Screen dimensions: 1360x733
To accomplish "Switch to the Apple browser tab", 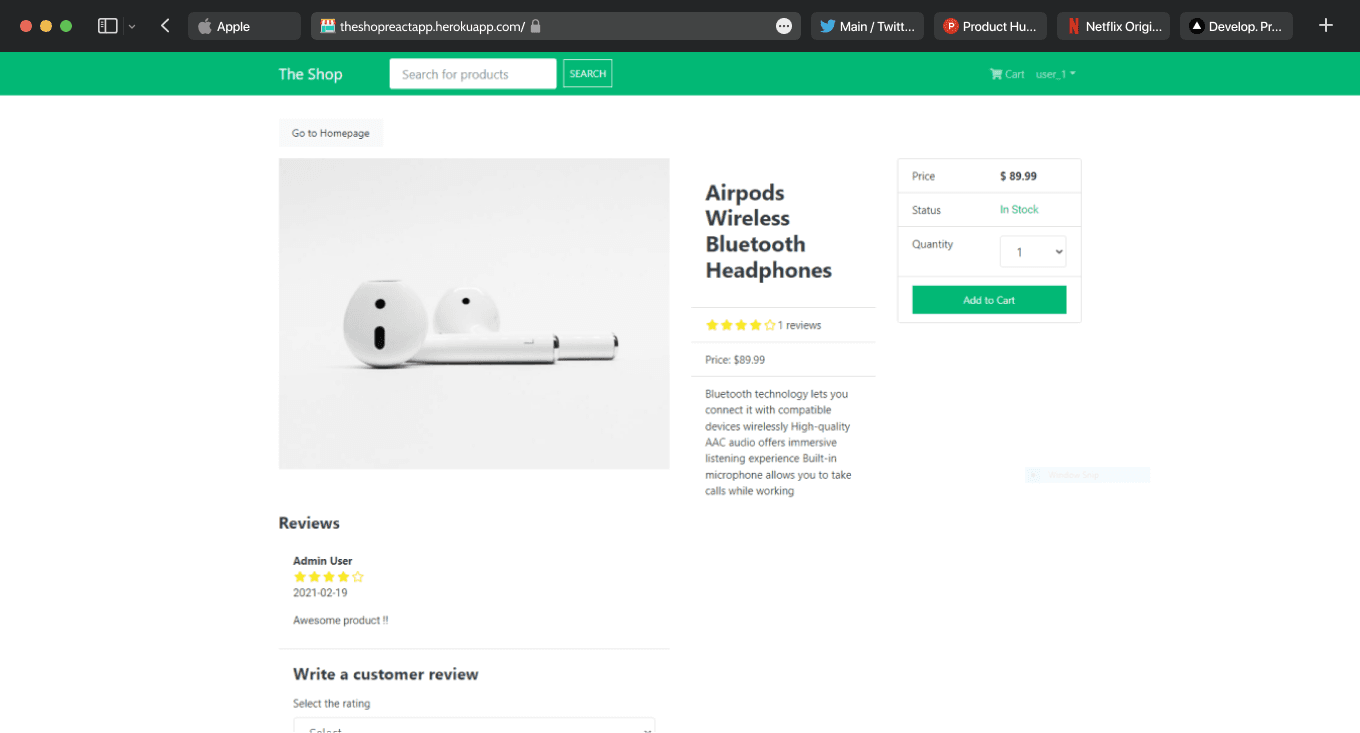I will pos(243,26).
